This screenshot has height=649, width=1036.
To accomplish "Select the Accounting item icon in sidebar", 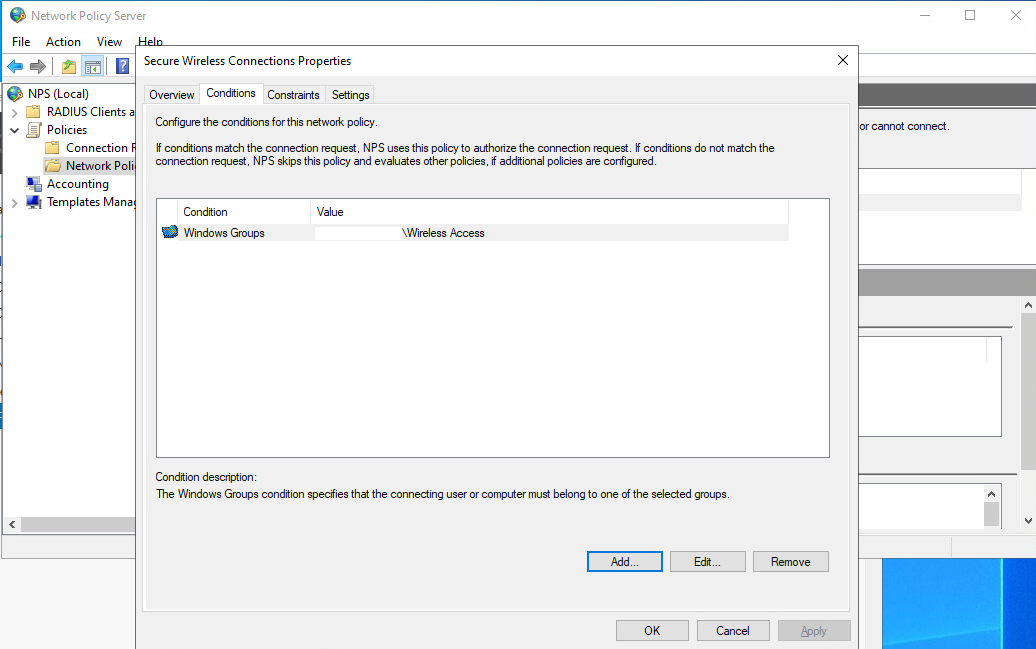I will [x=32, y=183].
